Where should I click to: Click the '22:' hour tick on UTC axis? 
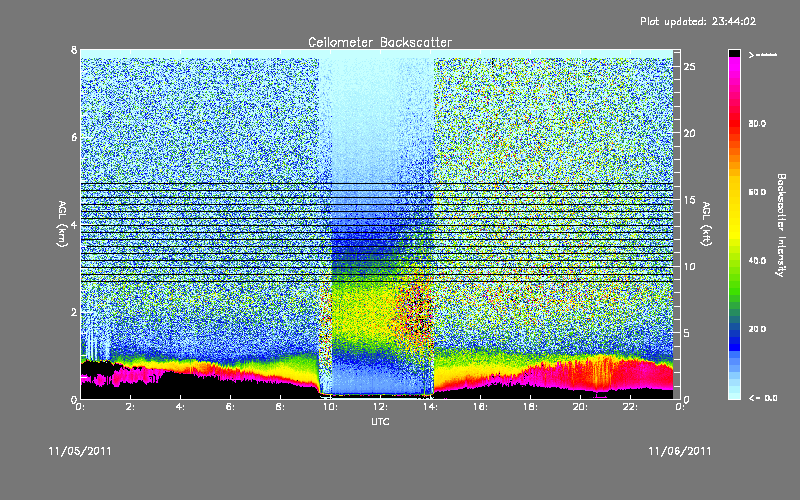click(630, 407)
